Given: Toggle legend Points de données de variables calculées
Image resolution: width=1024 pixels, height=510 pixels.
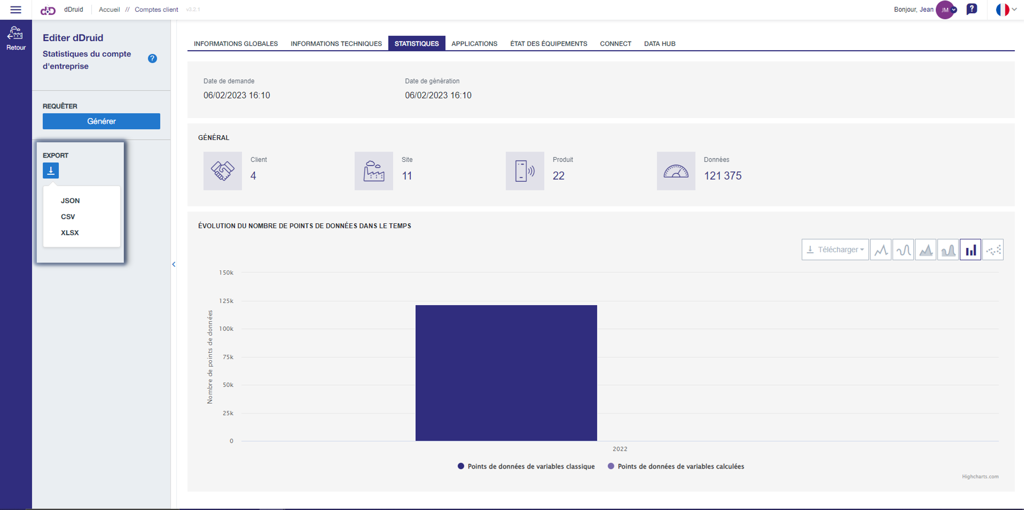Looking at the screenshot, I should click(676, 467).
